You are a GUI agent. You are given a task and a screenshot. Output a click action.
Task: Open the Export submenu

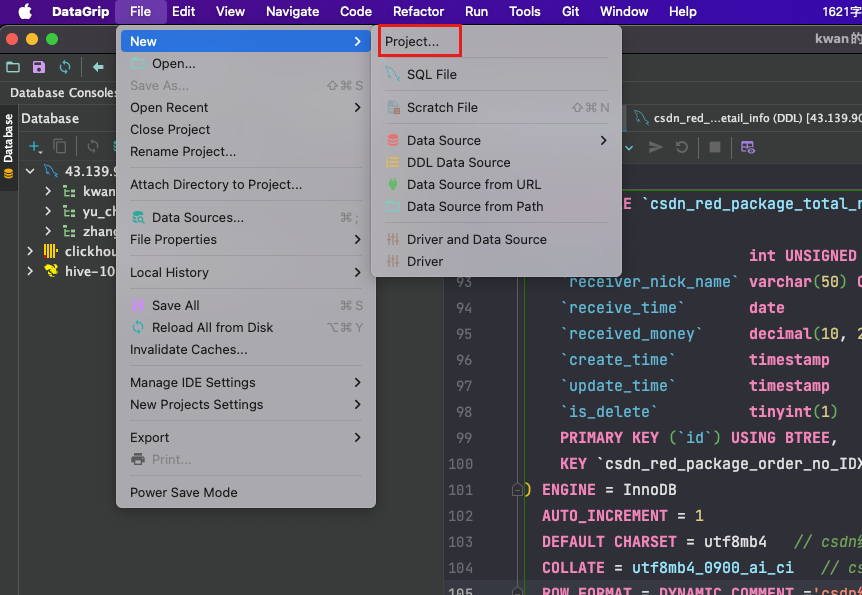[245, 437]
